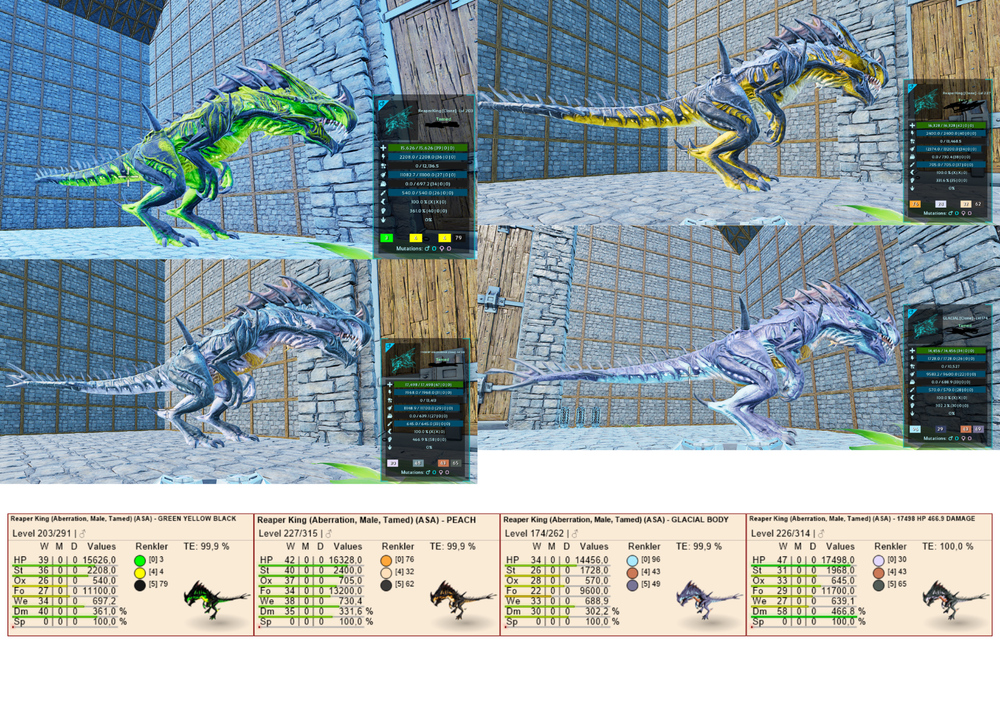Select the GLACIAL BODY panel header
The width and height of the screenshot is (1000, 707).
615,519
